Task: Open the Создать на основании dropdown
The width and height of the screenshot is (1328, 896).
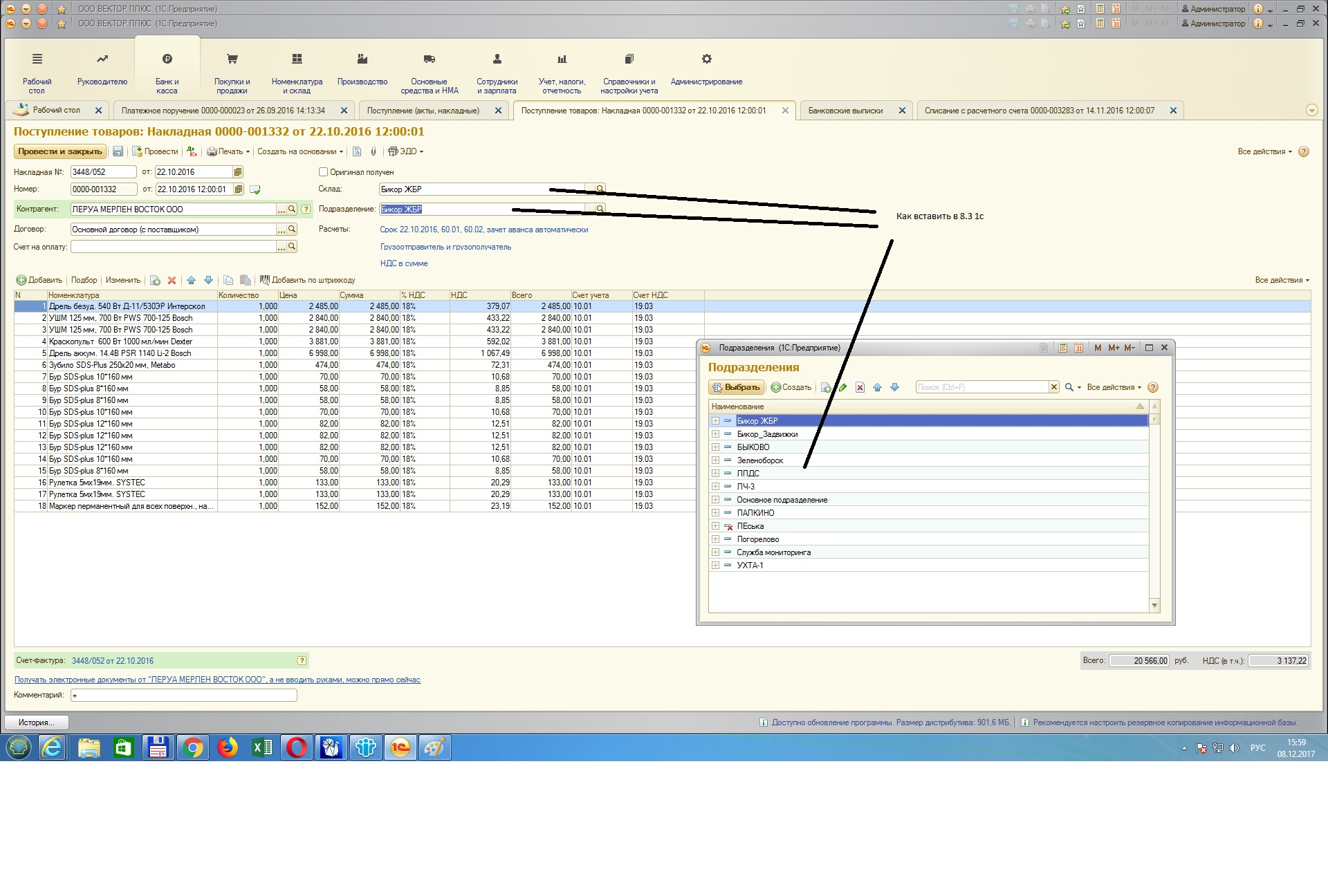Action: [300, 152]
